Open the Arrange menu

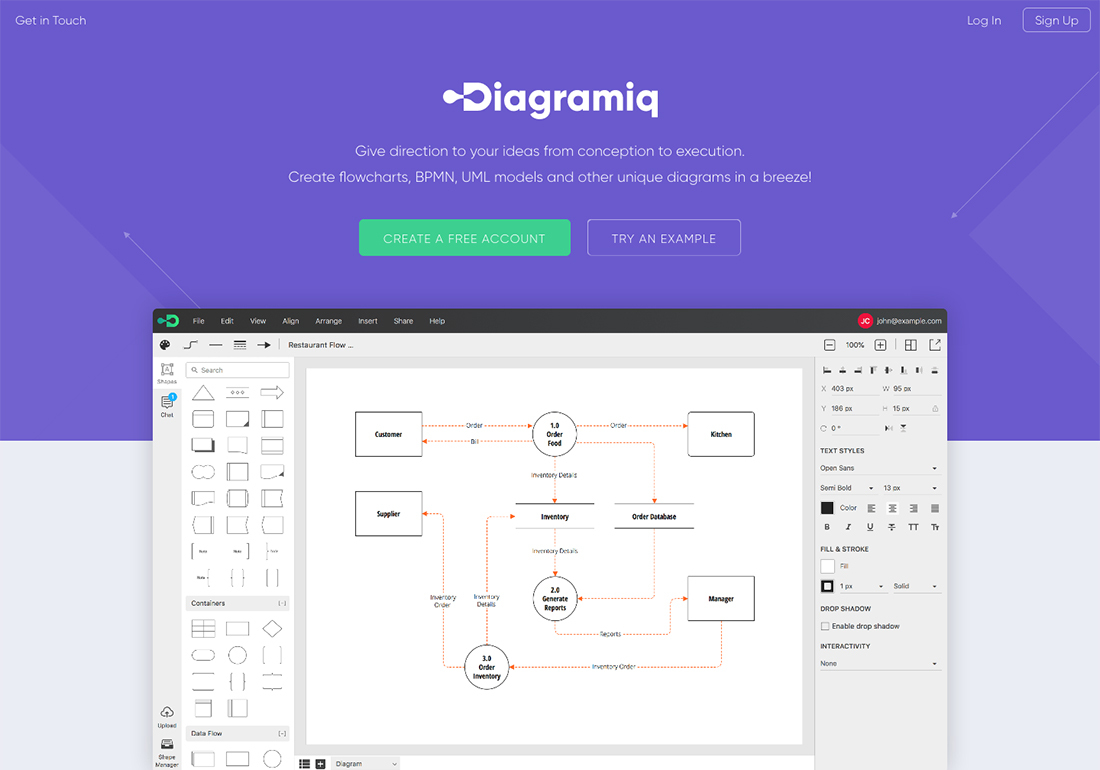[x=328, y=321]
